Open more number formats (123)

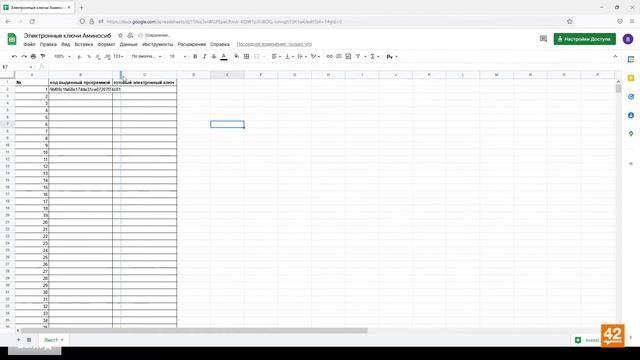tap(118, 56)
